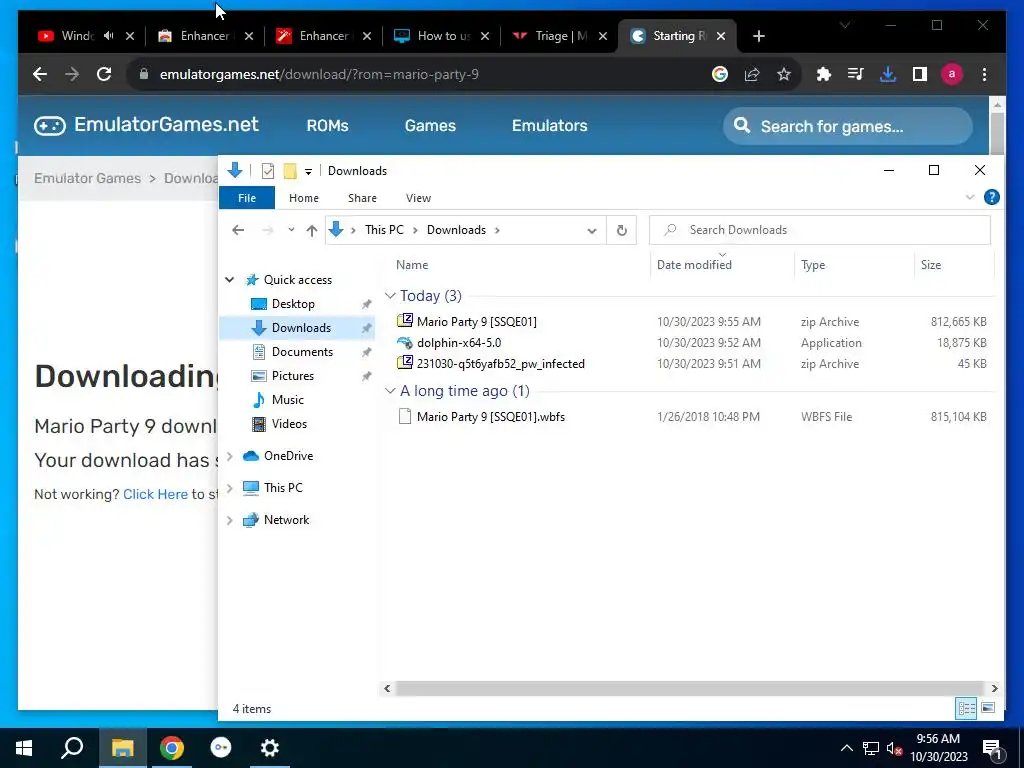
Task: Click Emulator Games breadcrumb link
Action: (88, 178)
